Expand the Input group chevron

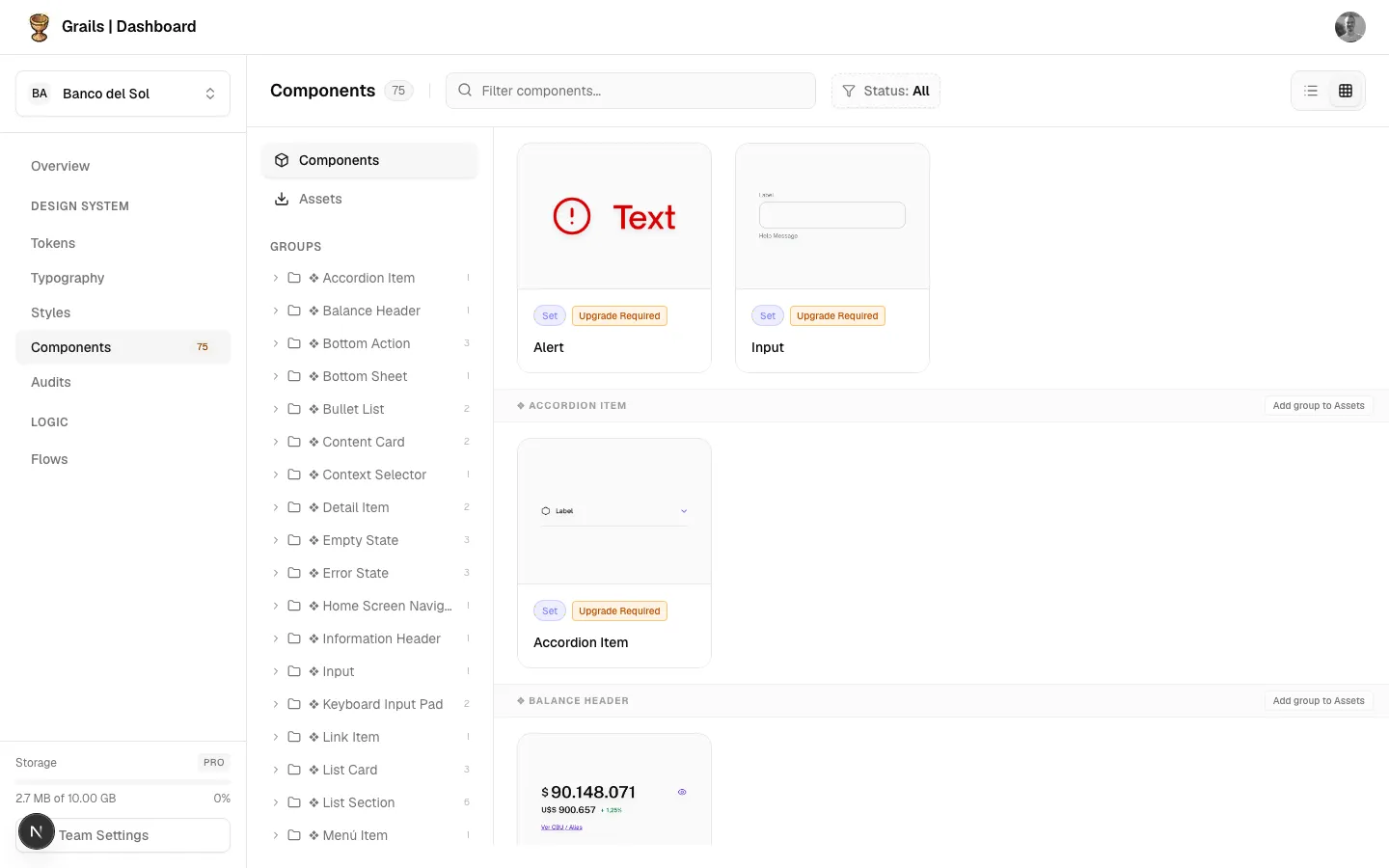click(276, 671)
